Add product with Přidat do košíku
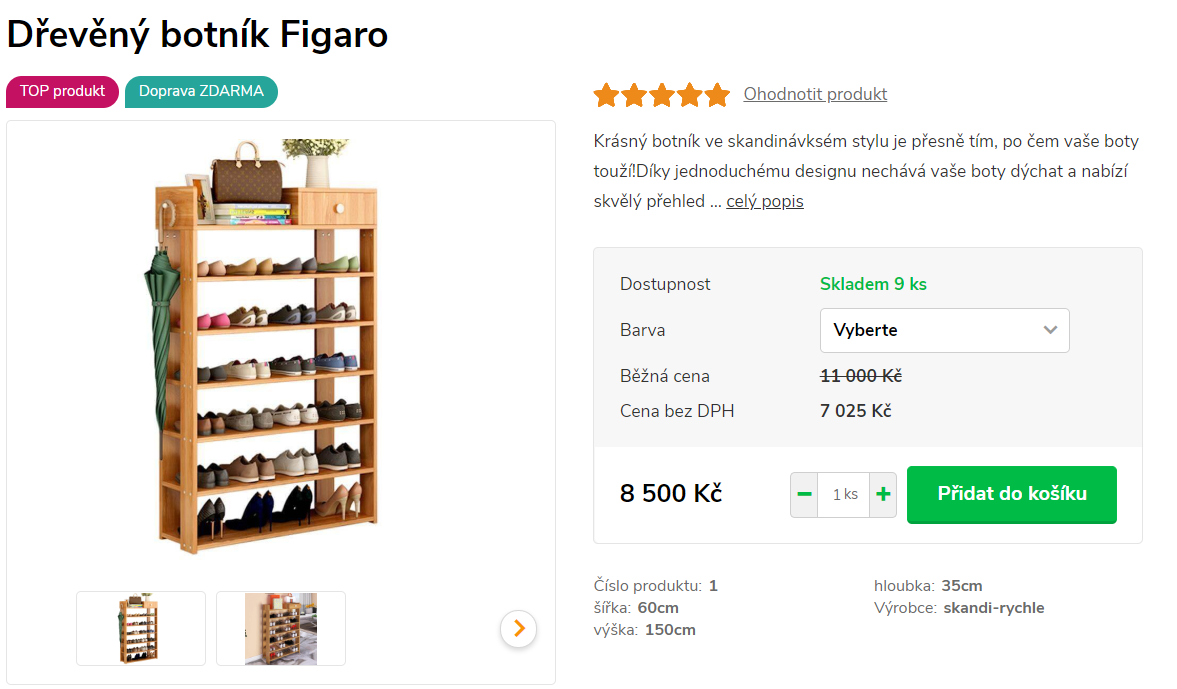 click(1011, 494)
